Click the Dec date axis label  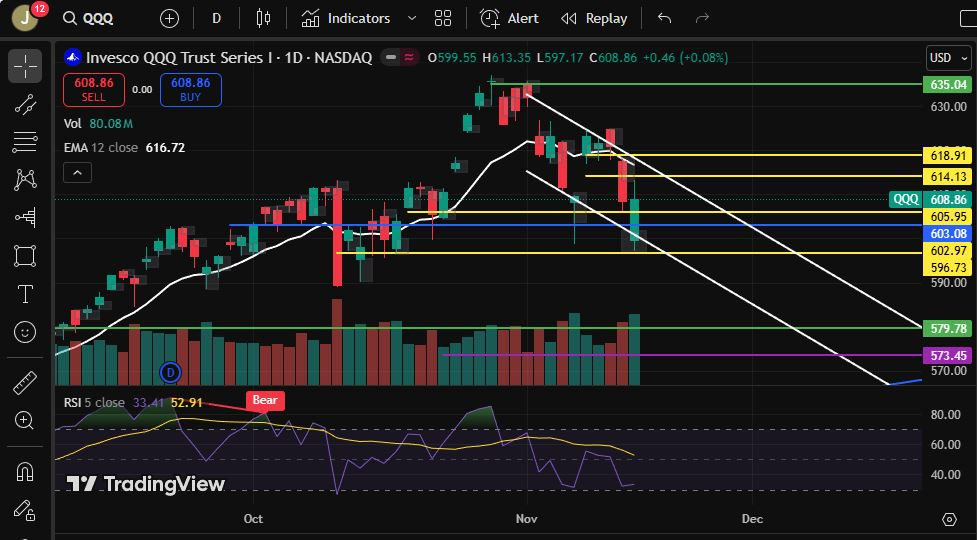[x=752, y=519]
